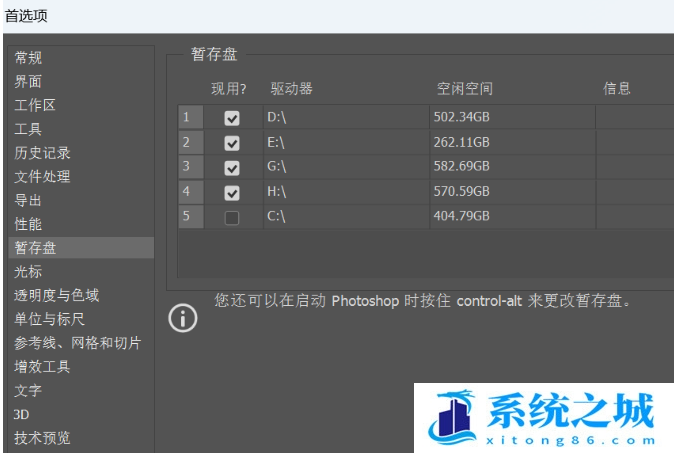Select row number 4 in the disk list
The height and width of the screenshot is (453, 674).
point(191,191)
